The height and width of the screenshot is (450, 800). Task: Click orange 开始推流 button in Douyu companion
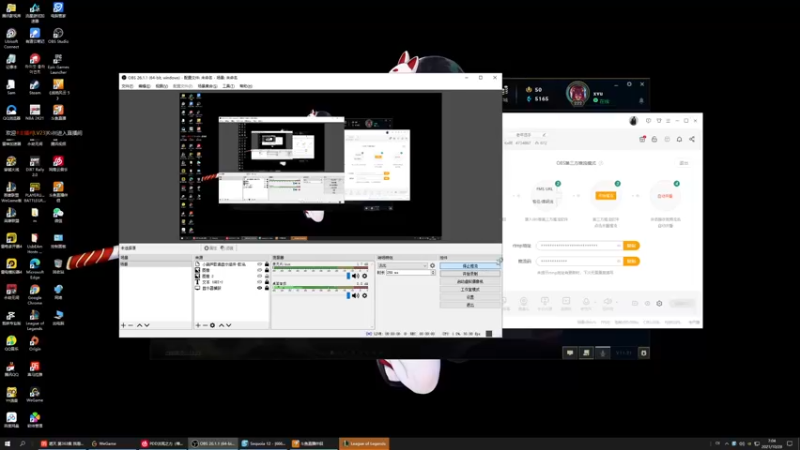[x=606, y=196]
